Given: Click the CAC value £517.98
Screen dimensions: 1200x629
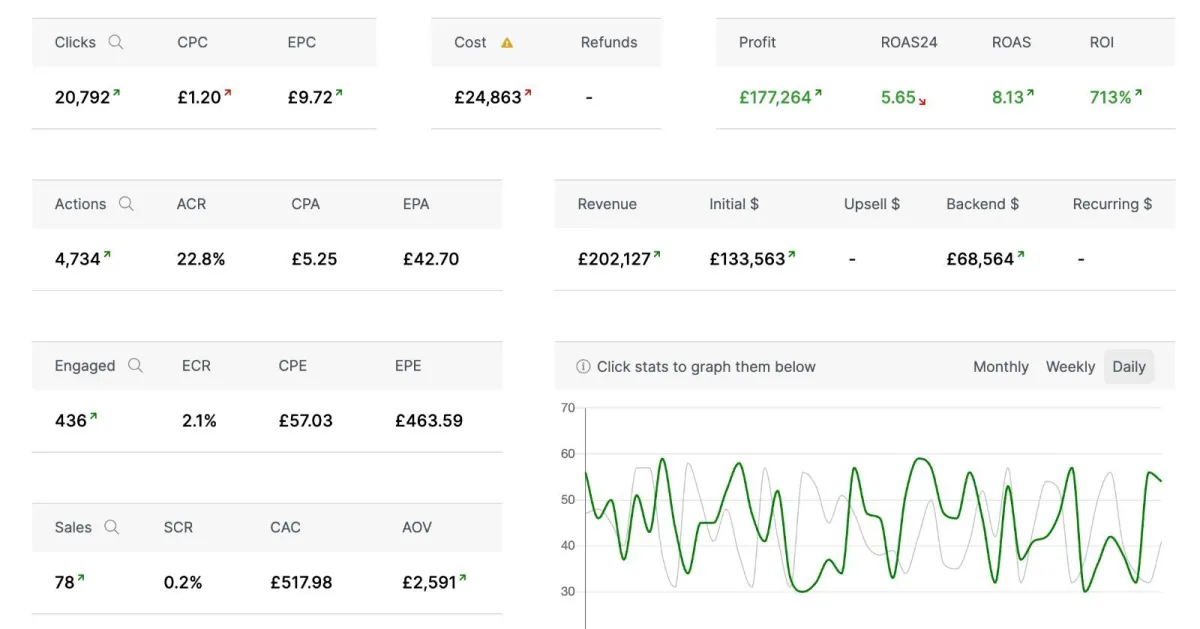Looking at the screenshot, I should (x=301, y=582).
